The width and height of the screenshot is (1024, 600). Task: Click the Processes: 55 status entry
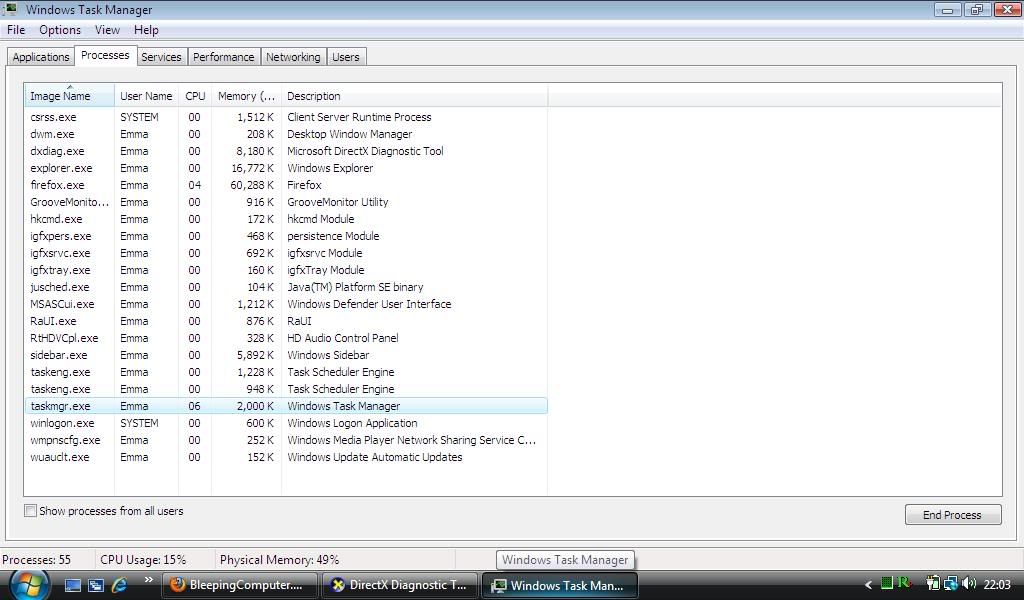[37, 560]
